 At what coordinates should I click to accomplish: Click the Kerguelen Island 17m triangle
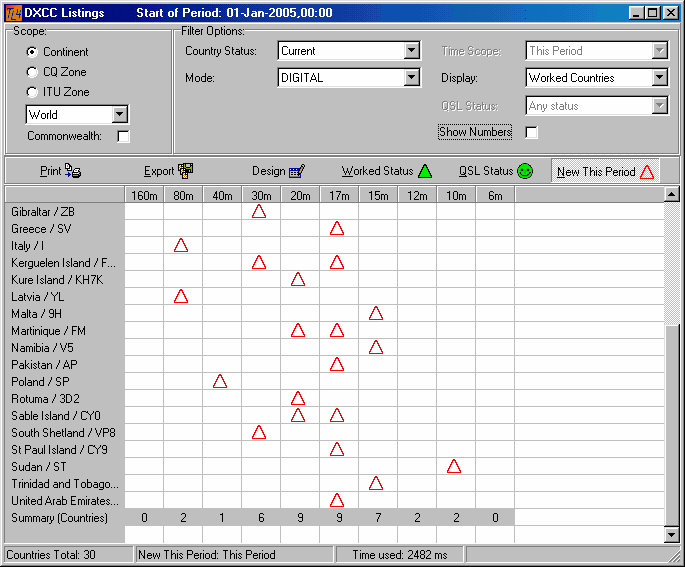[337, 262]
